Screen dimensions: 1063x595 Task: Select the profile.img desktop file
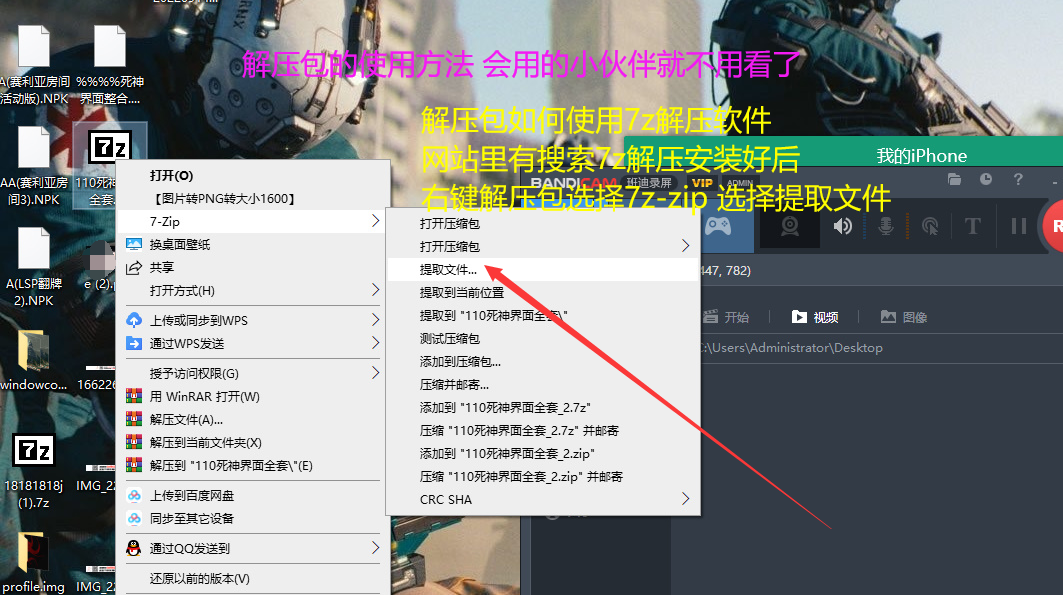pyautogui.click(x=34, y=563)
